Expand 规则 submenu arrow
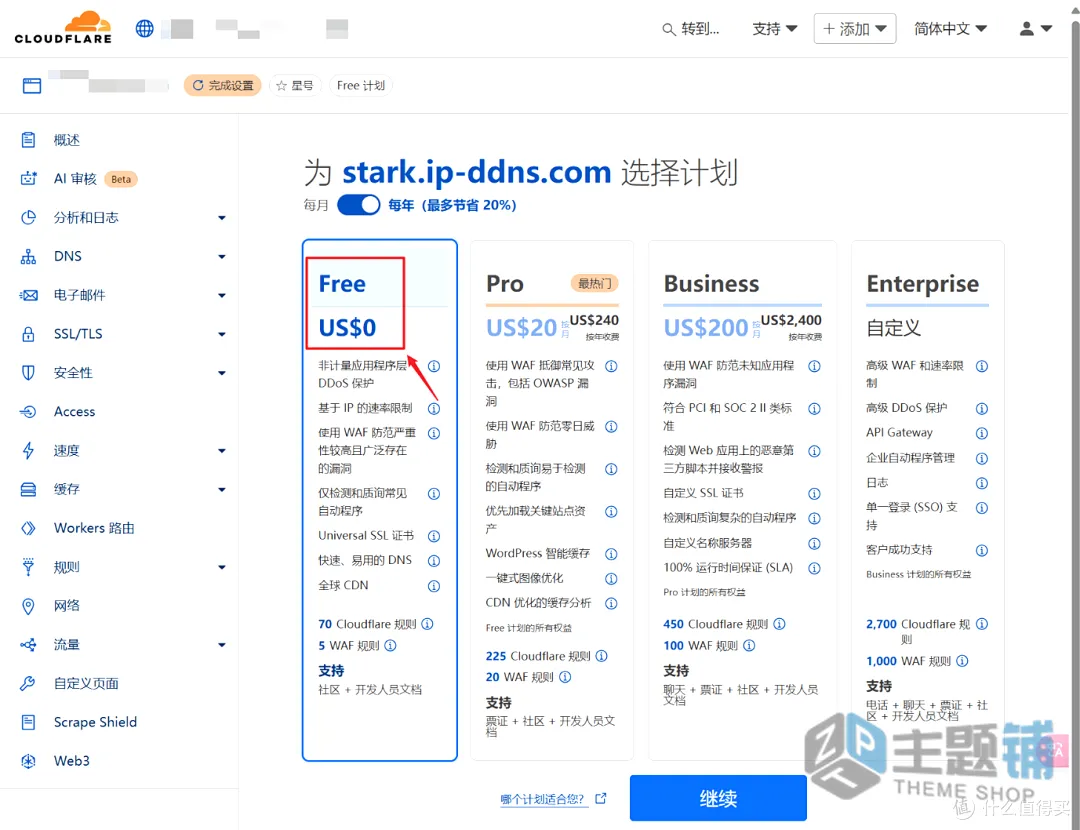The width and height of the screenshot is (1080, 830). [x=222, y=567]
